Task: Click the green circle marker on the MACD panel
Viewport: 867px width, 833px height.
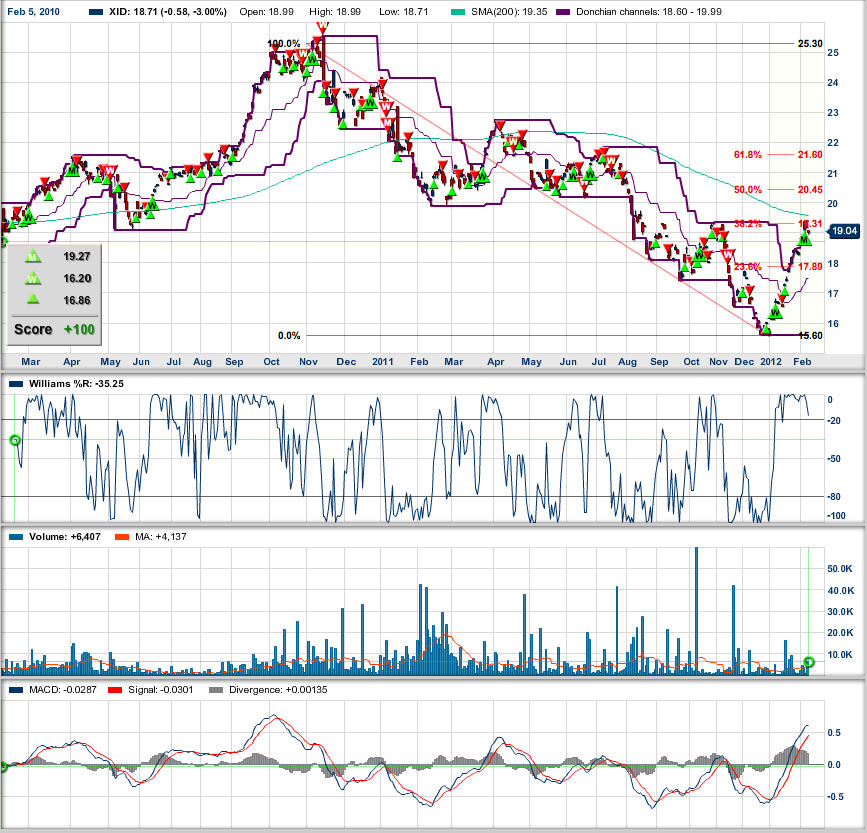Action: [3, 767]
